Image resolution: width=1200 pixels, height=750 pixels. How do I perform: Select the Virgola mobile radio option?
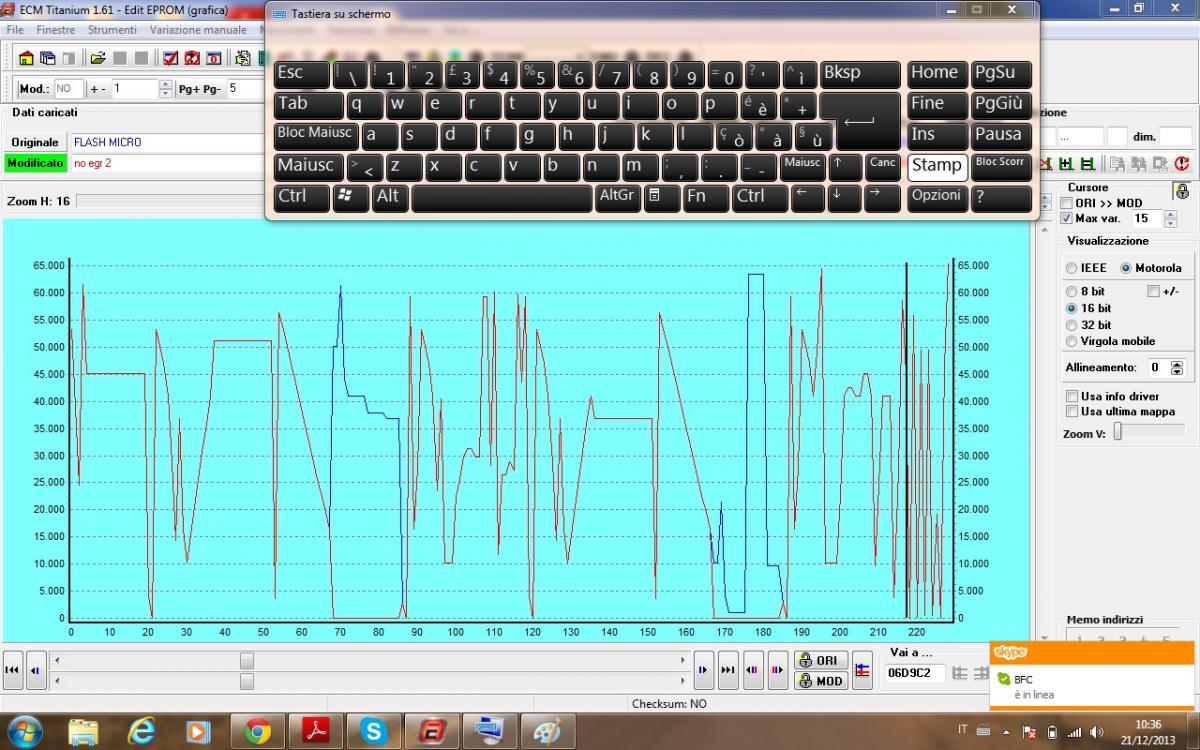(x=1071, y=341)
